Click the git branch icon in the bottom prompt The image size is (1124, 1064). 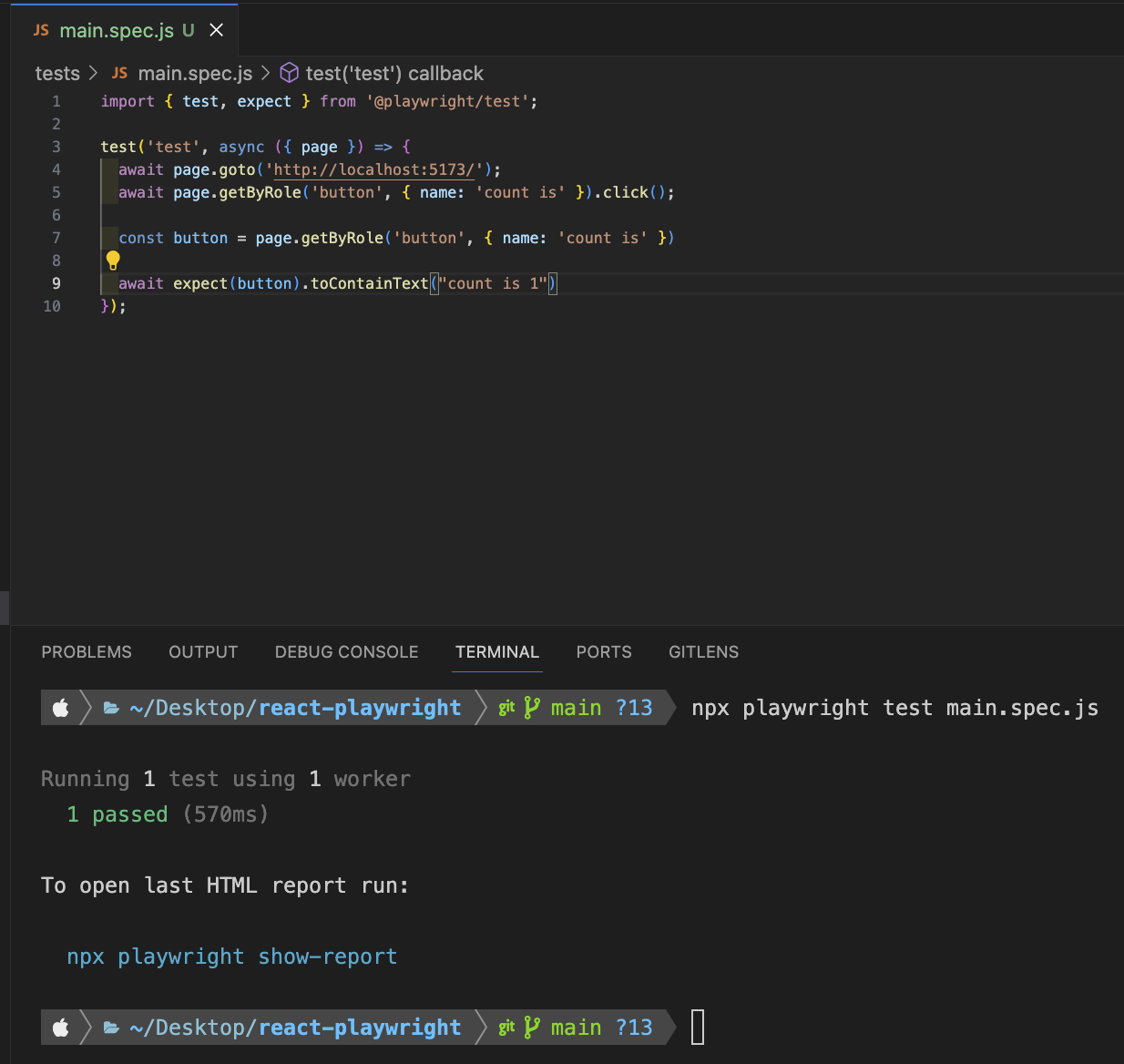[533, 1027]
